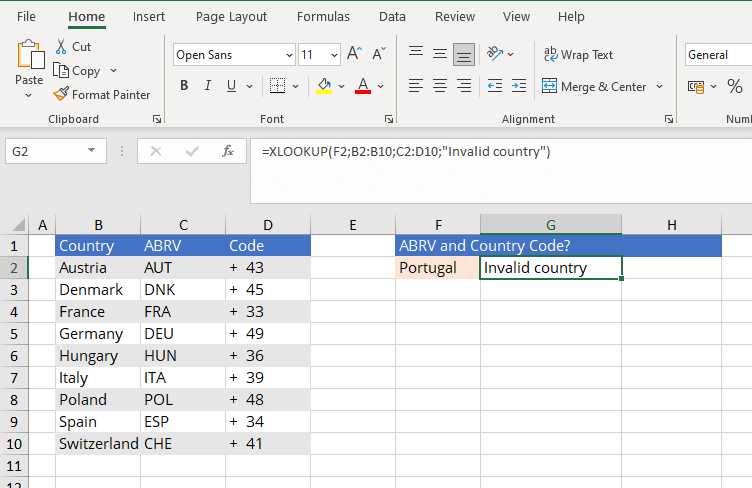
Task: Click the bottom align button
Action: [464, 54]
